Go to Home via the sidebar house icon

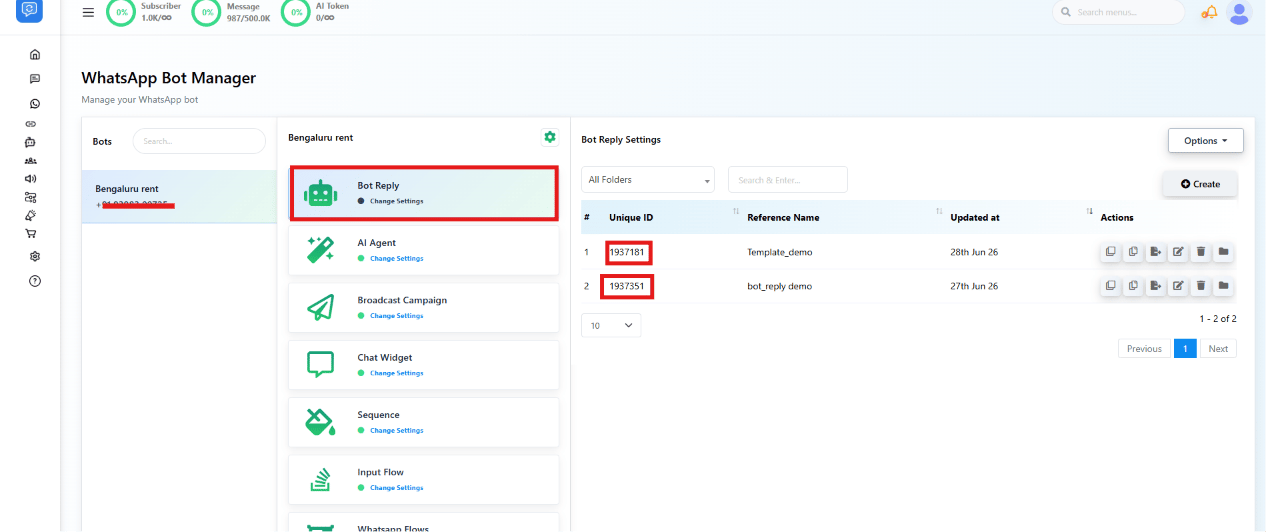(x=35, y=54)
